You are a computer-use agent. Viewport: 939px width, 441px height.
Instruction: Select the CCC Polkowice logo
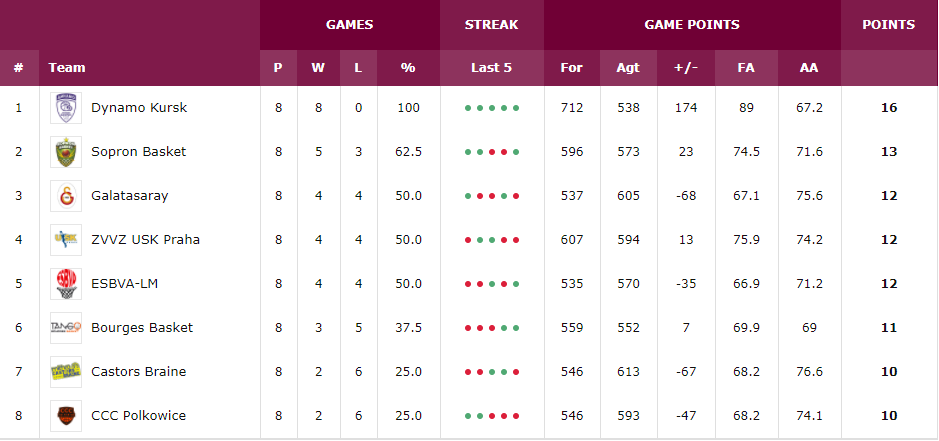(66, 416)
